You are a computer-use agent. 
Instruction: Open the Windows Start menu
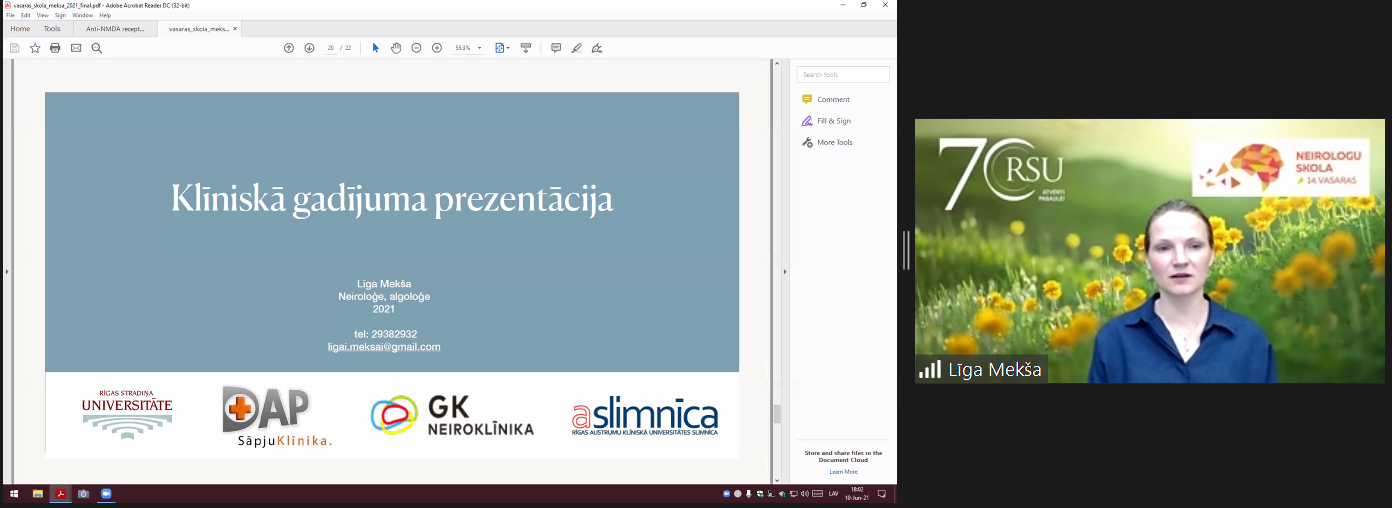tap(14, 494)
